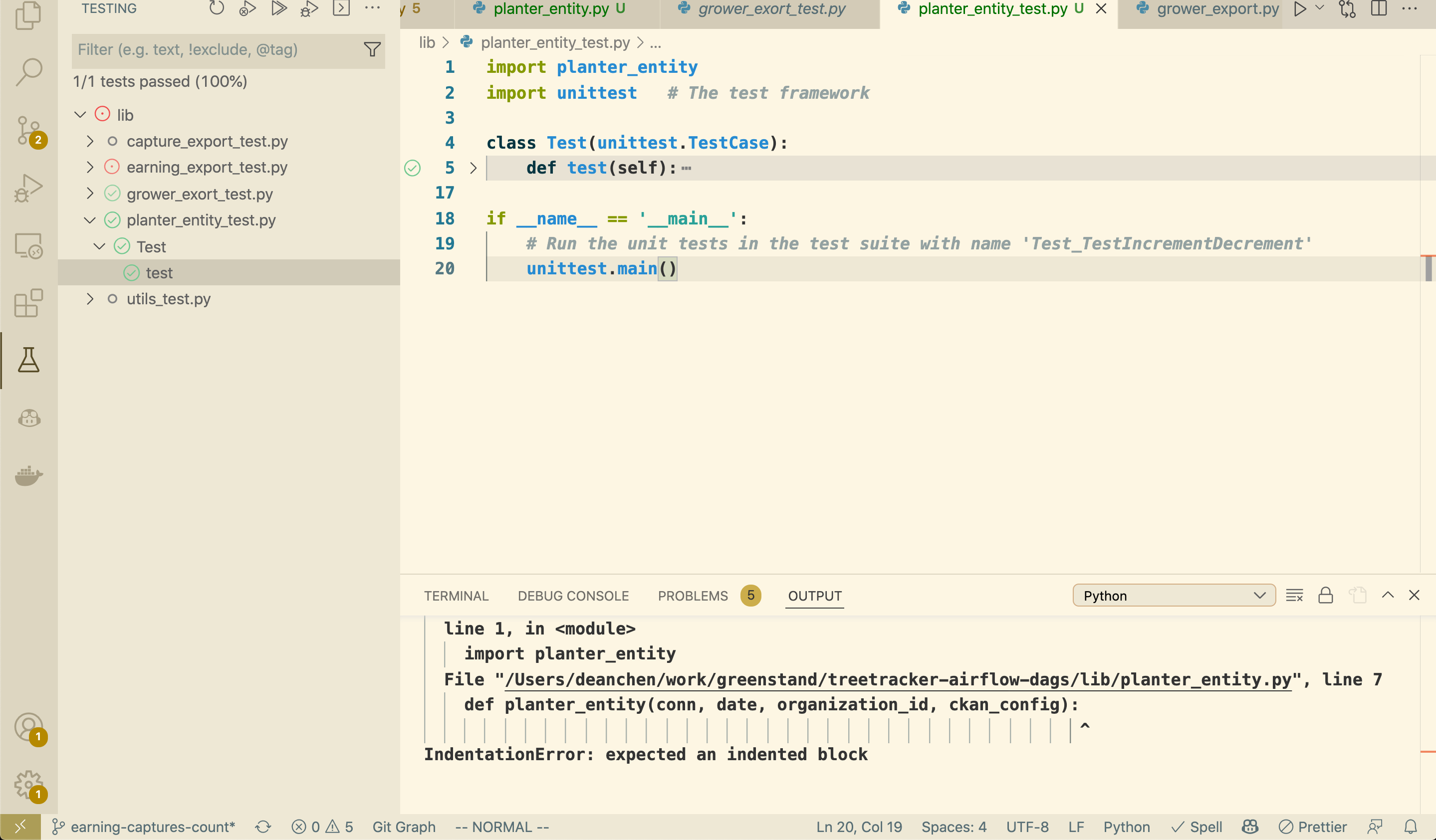Rerun failed tests in Testing toolbar
This screenshot has height=840, width=1436.
click(x=247, y=8)
